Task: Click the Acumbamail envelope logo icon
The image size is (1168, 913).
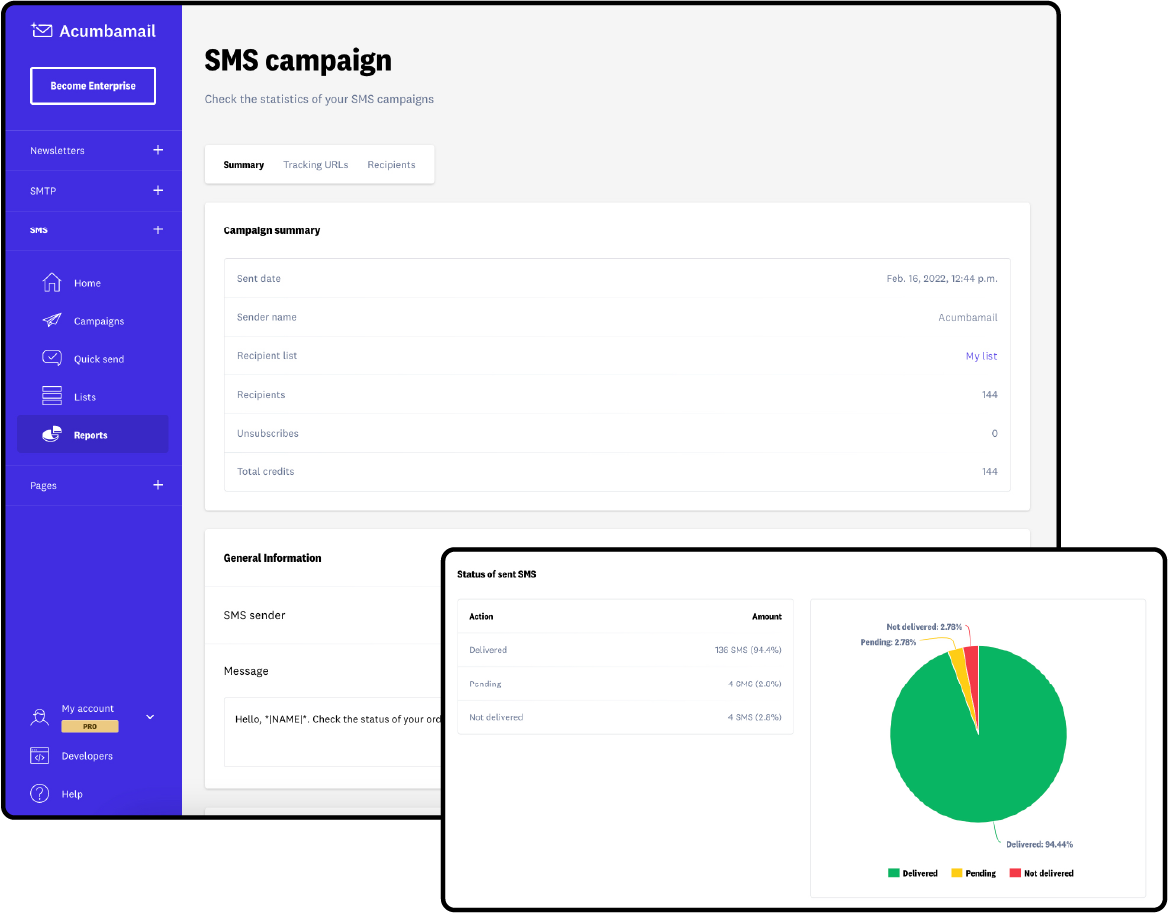Action: click(x=42, y=30)
